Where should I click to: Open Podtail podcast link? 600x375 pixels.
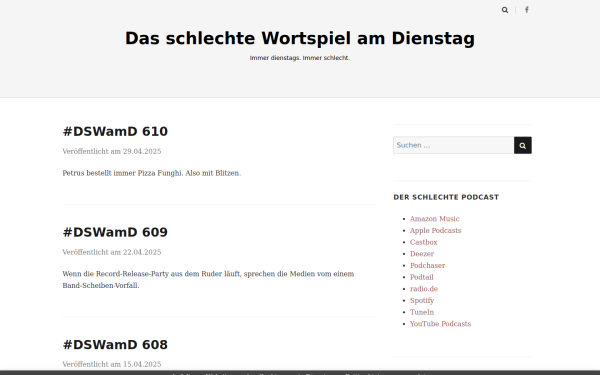coord(422,277)
